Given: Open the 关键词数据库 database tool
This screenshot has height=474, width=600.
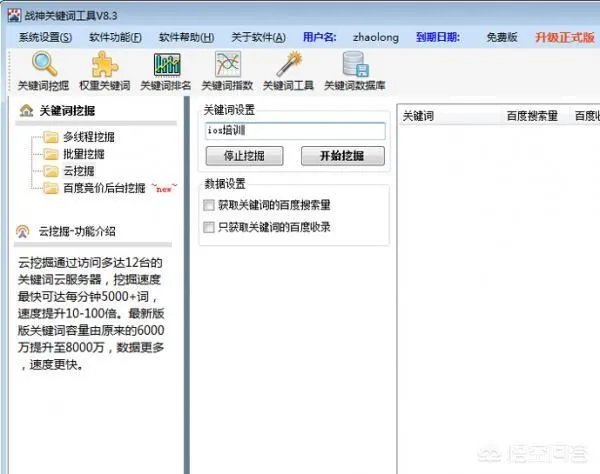Looking at the screenshot, I should coord(355,72).
